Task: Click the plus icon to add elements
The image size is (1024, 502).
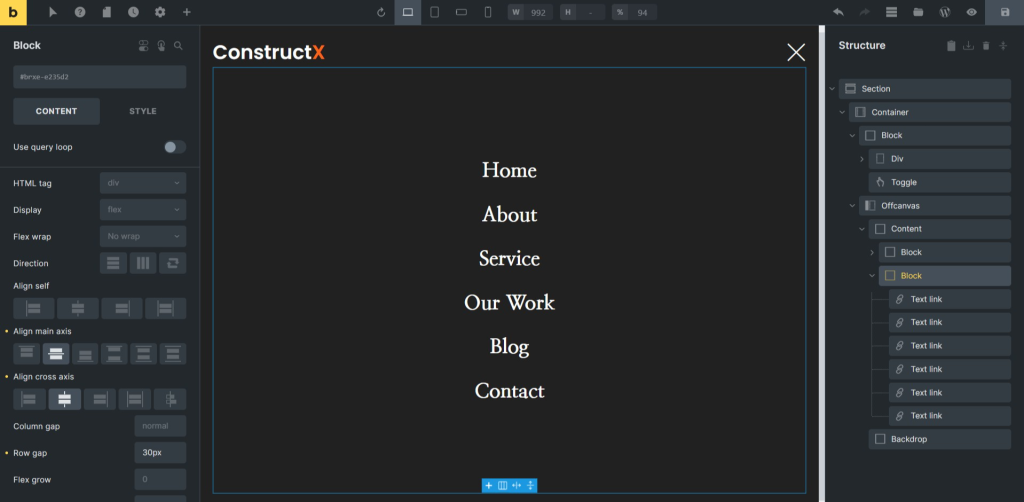Action: tap(187, 12)
